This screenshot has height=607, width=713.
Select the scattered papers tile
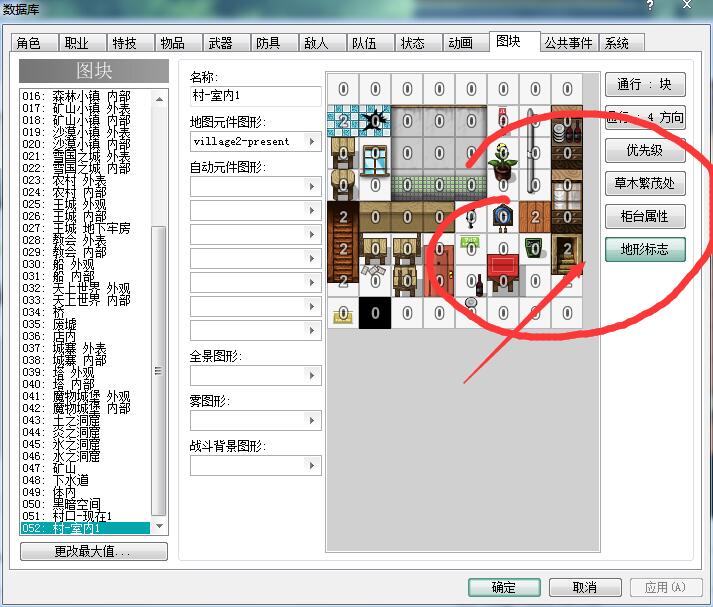tap(374, 271)
